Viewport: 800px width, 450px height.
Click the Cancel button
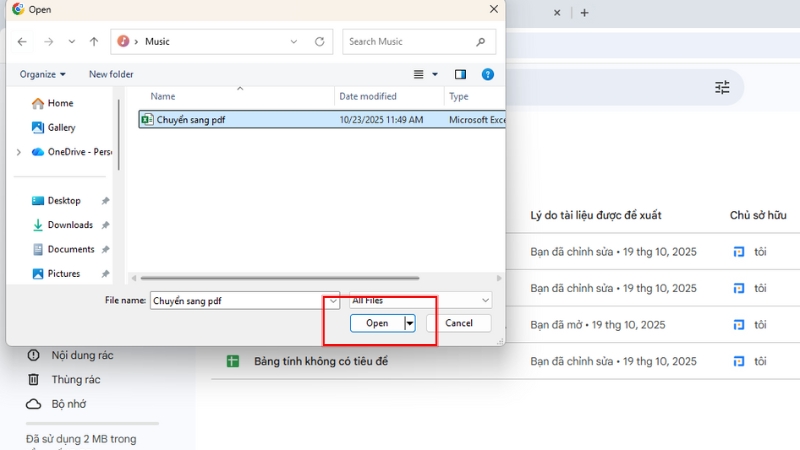pyautogui.click(x=458, y=323)
